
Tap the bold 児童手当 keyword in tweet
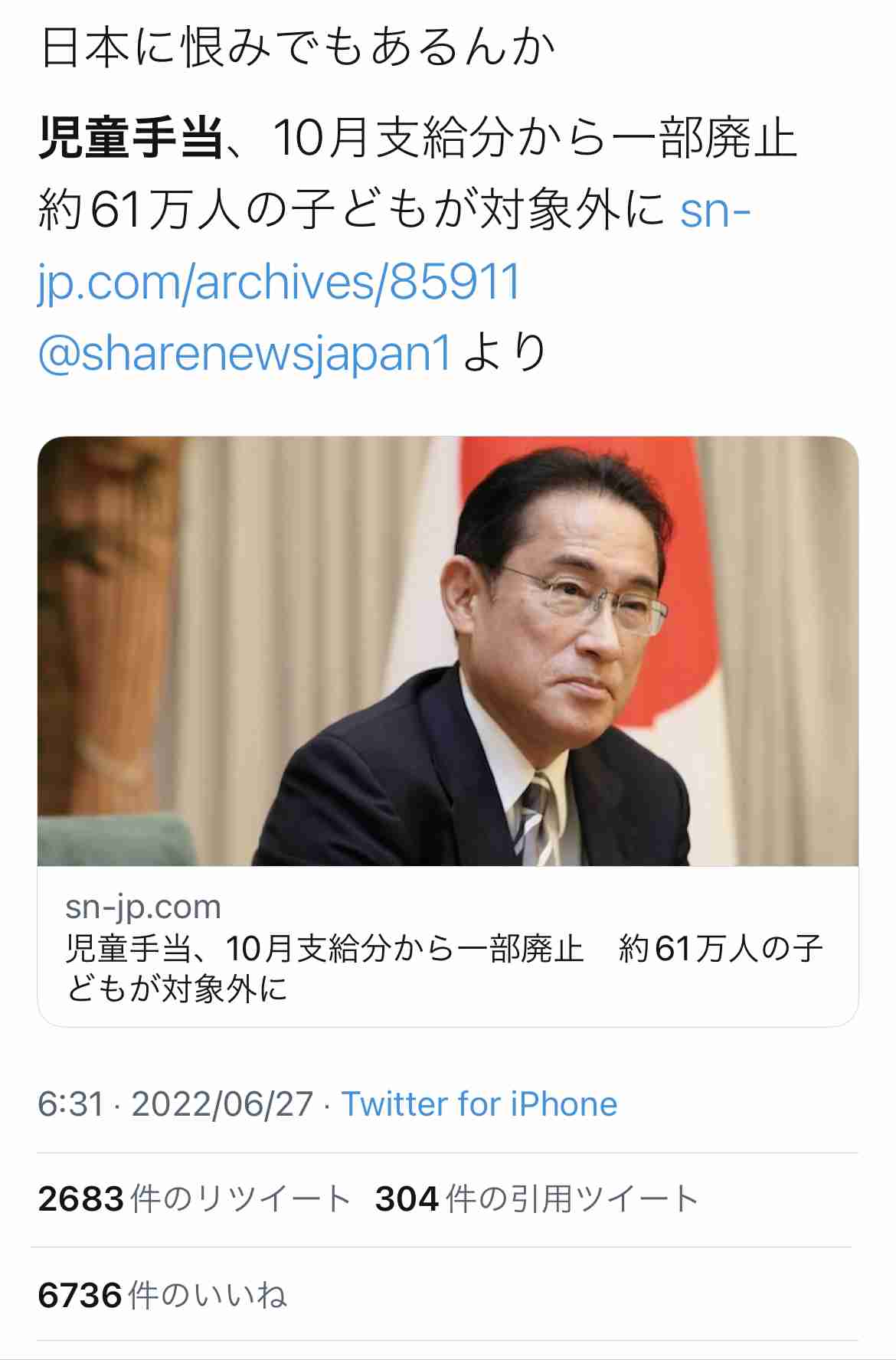click(130, 139)
